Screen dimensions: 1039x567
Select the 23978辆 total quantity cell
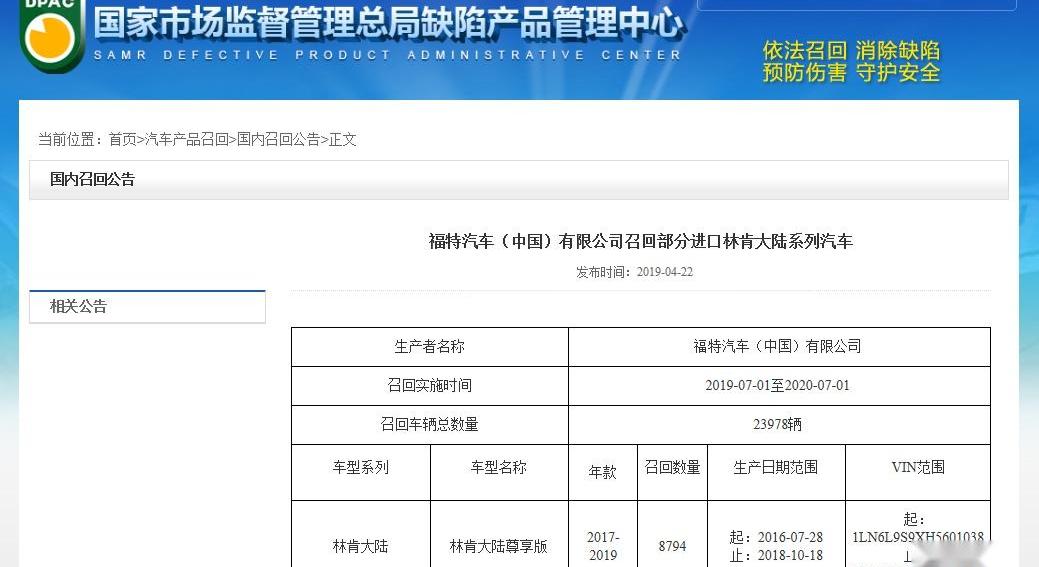(x=779, y=425)
